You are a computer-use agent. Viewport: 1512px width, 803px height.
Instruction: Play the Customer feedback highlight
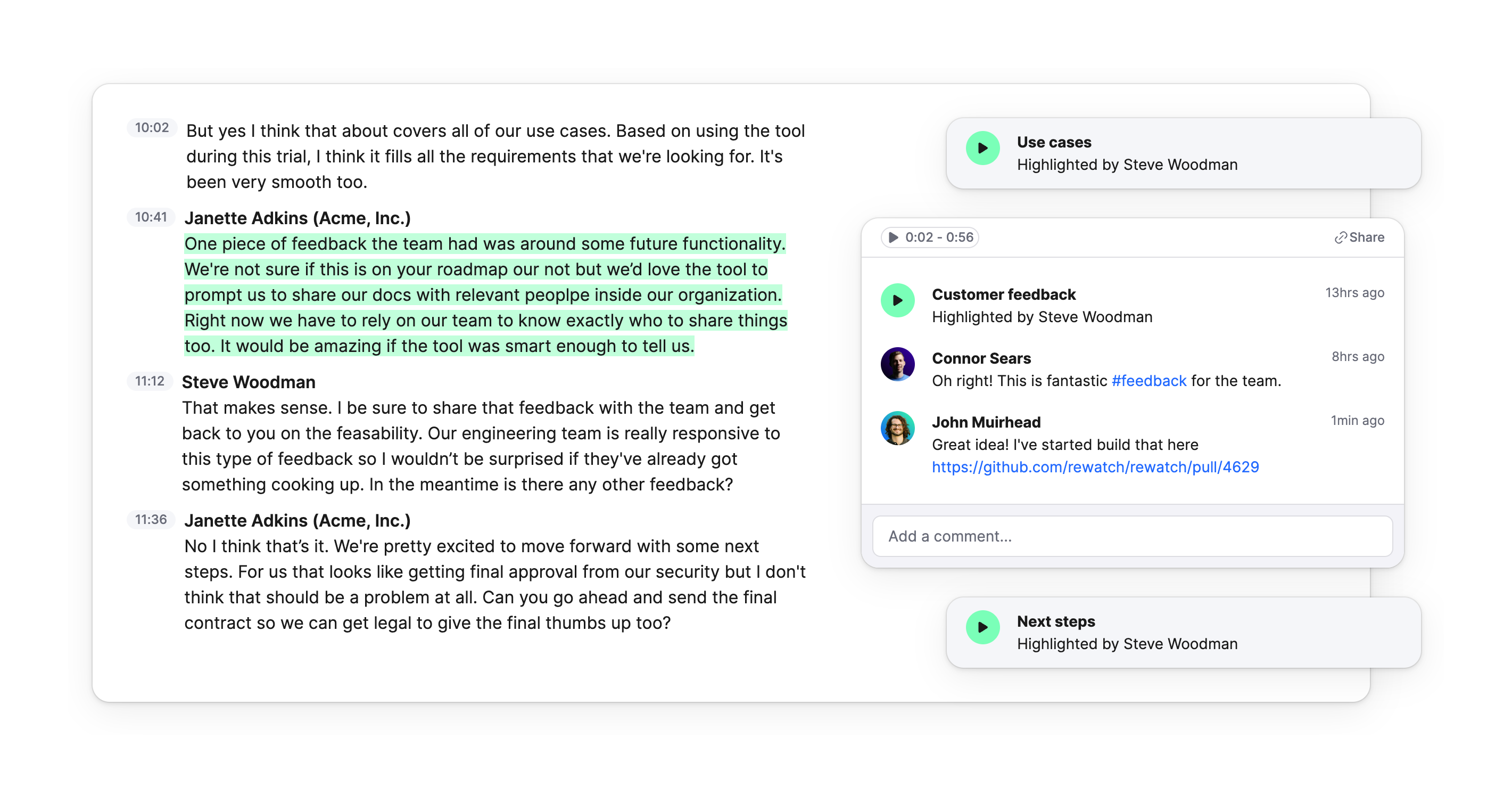(x=897, y=300)
